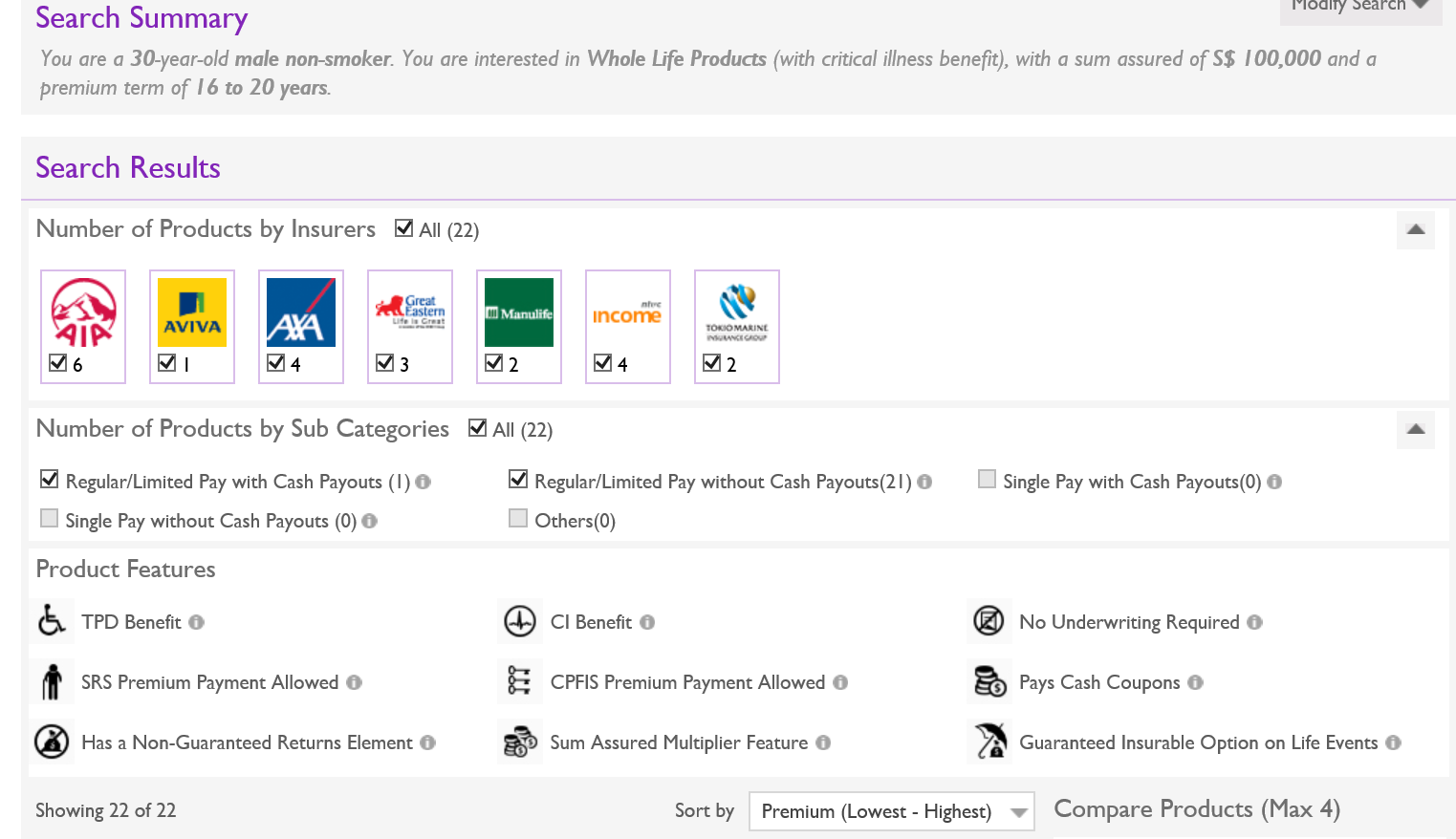Image resolution: width=1456 pixels, height=839 pixels.
Task: Click the AXA insurer logo
Action: coord(301,312)
